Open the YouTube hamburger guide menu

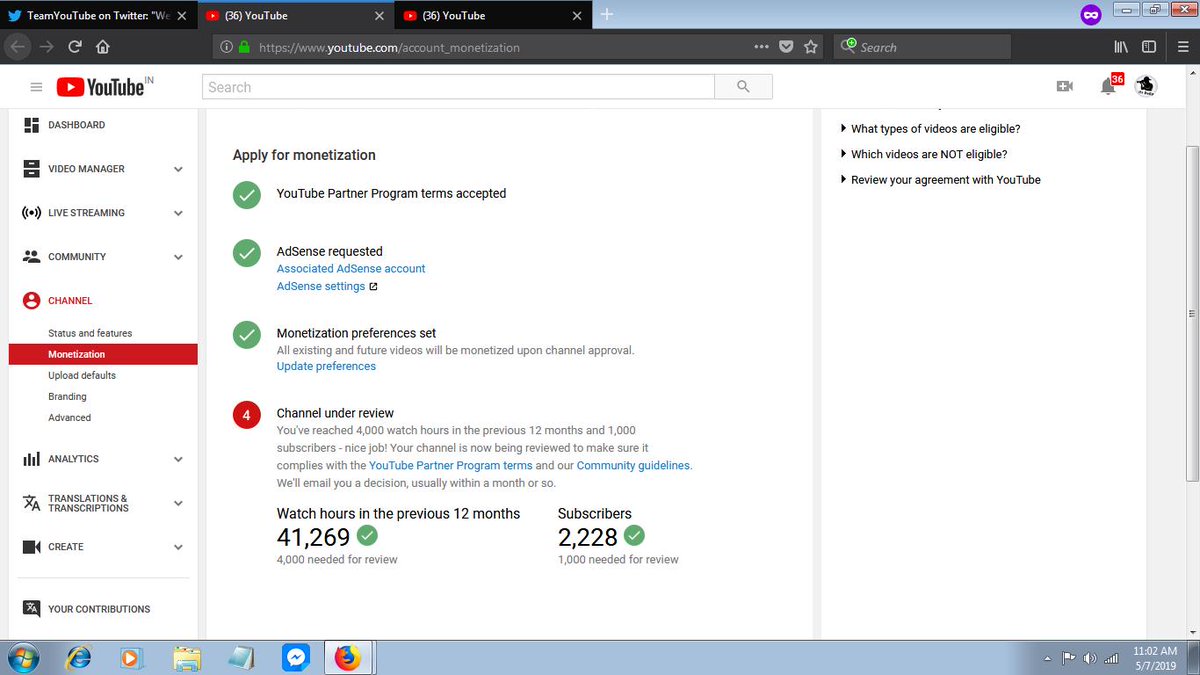pyautogui.click(x=36, y=88)
